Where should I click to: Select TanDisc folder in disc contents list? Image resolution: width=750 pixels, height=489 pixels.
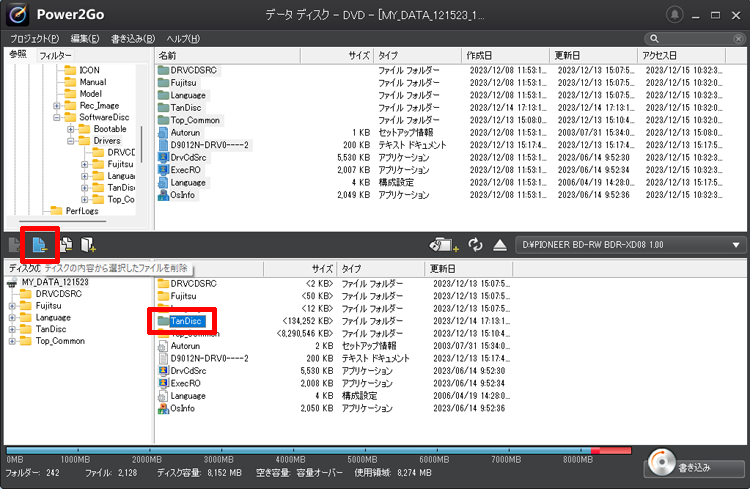(x=186, y=321)
